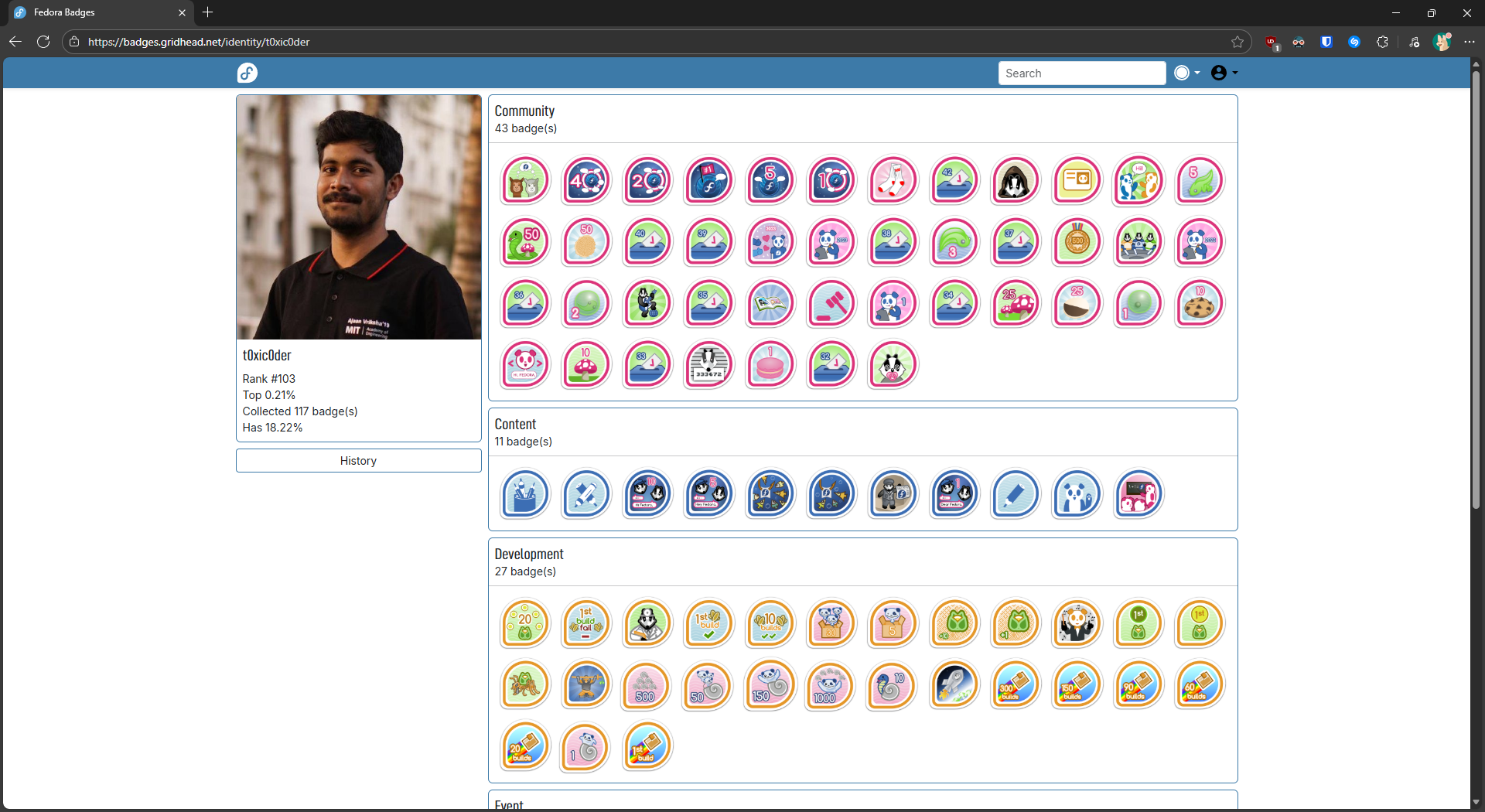Open a new browser tab
This screenshot has width=1485, height=812.
pyautogui.click(x=207, y=12)
